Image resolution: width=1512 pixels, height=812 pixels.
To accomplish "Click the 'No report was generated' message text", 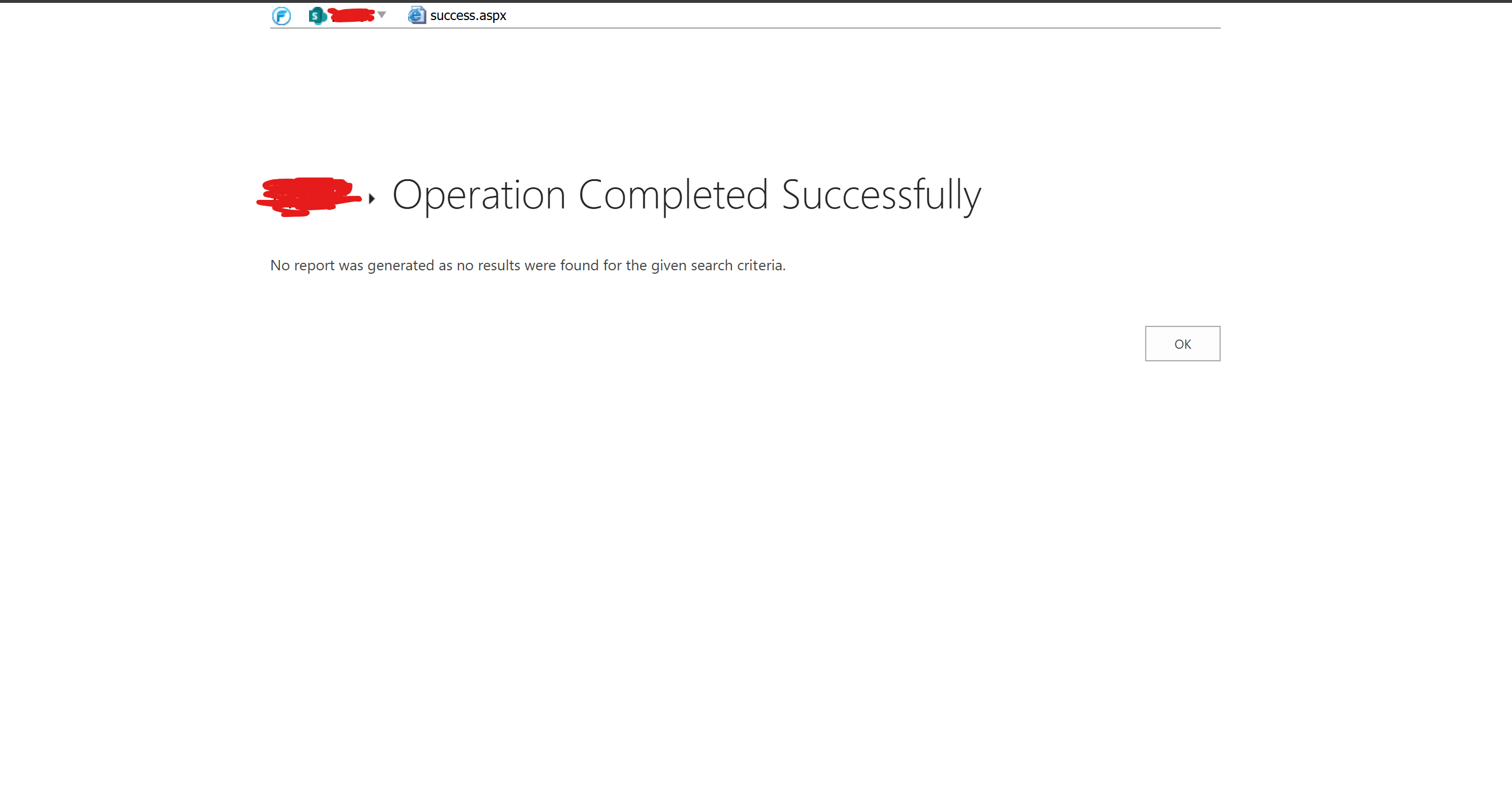I will (527, 265).
